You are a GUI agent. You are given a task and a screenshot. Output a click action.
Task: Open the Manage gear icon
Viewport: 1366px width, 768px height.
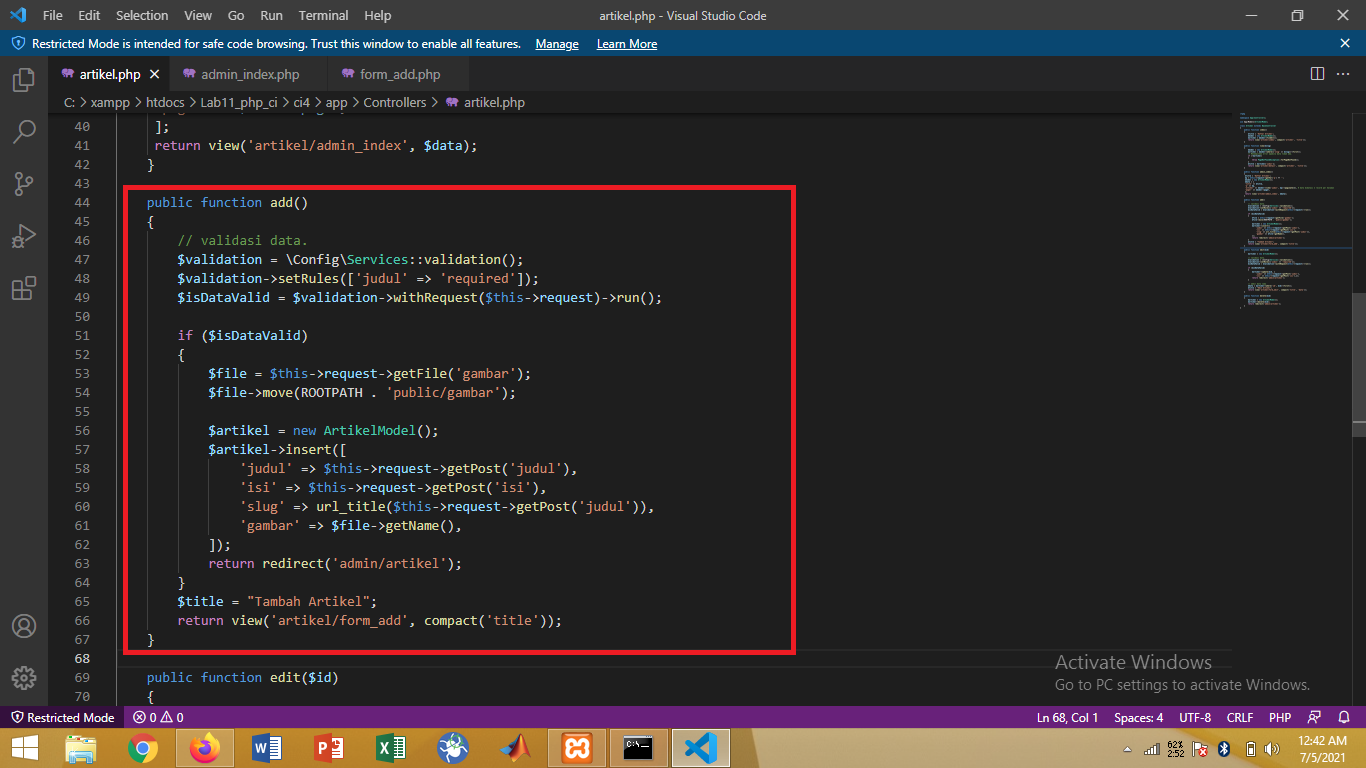click(x=23, y=676)
